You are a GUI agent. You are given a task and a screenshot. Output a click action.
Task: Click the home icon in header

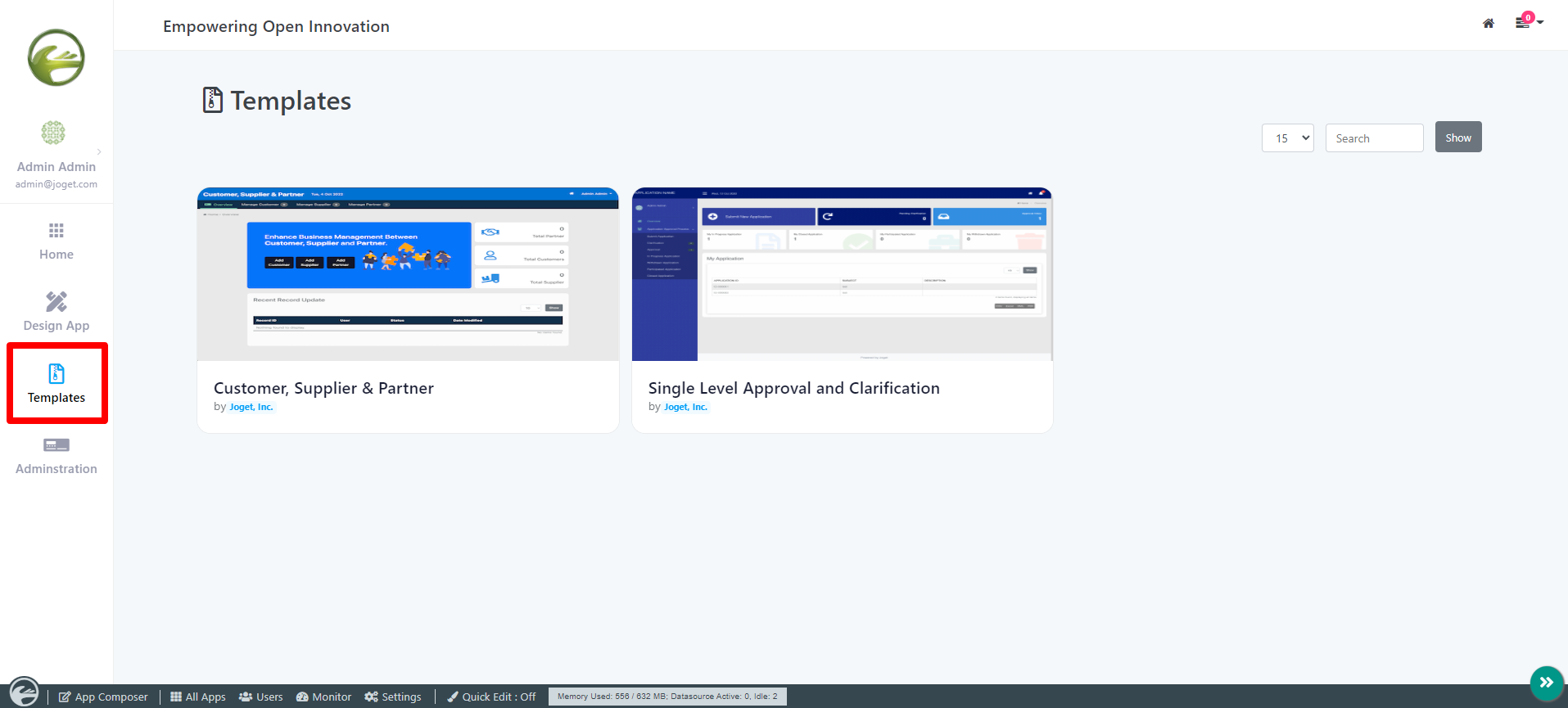pyautogui.click(x=1489, y=23)
